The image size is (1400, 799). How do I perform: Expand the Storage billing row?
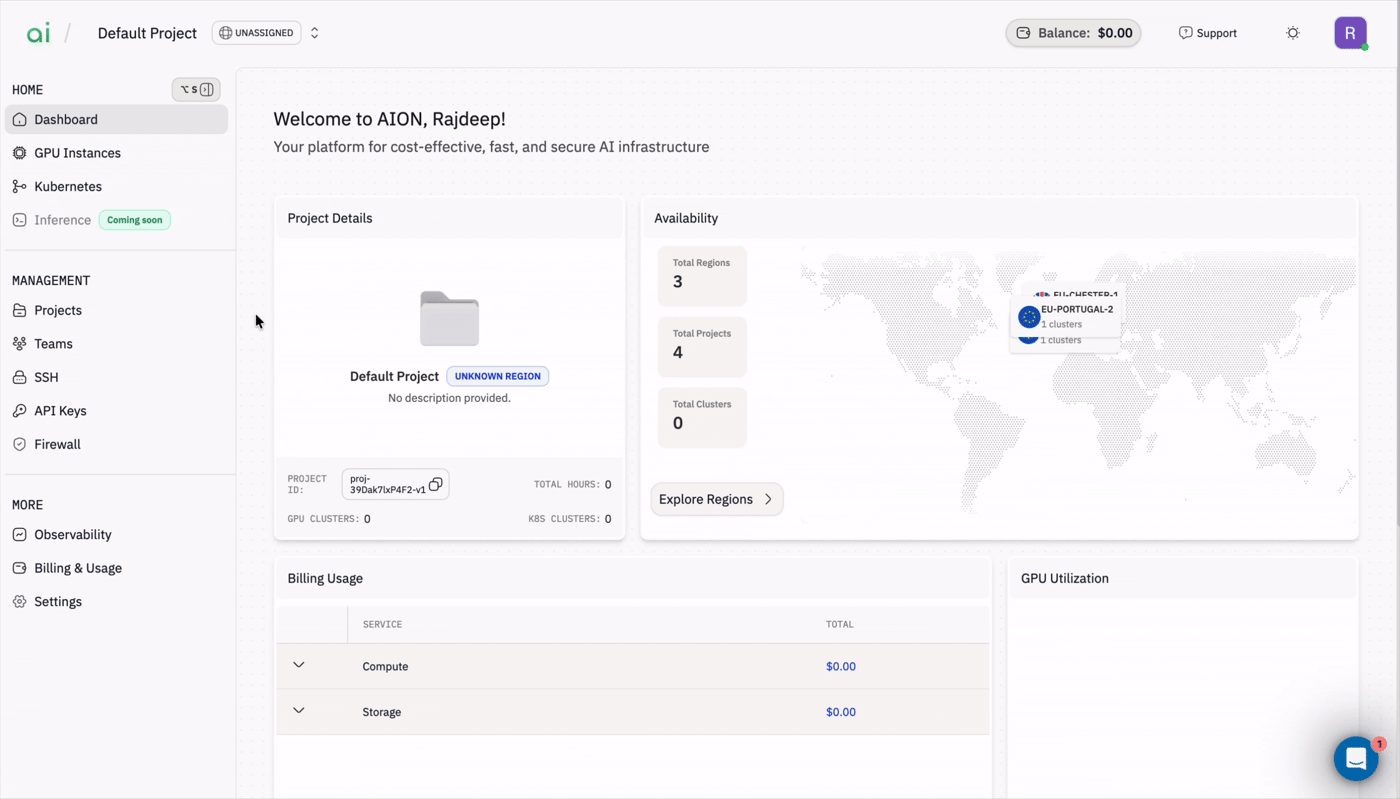click(298, 711)
